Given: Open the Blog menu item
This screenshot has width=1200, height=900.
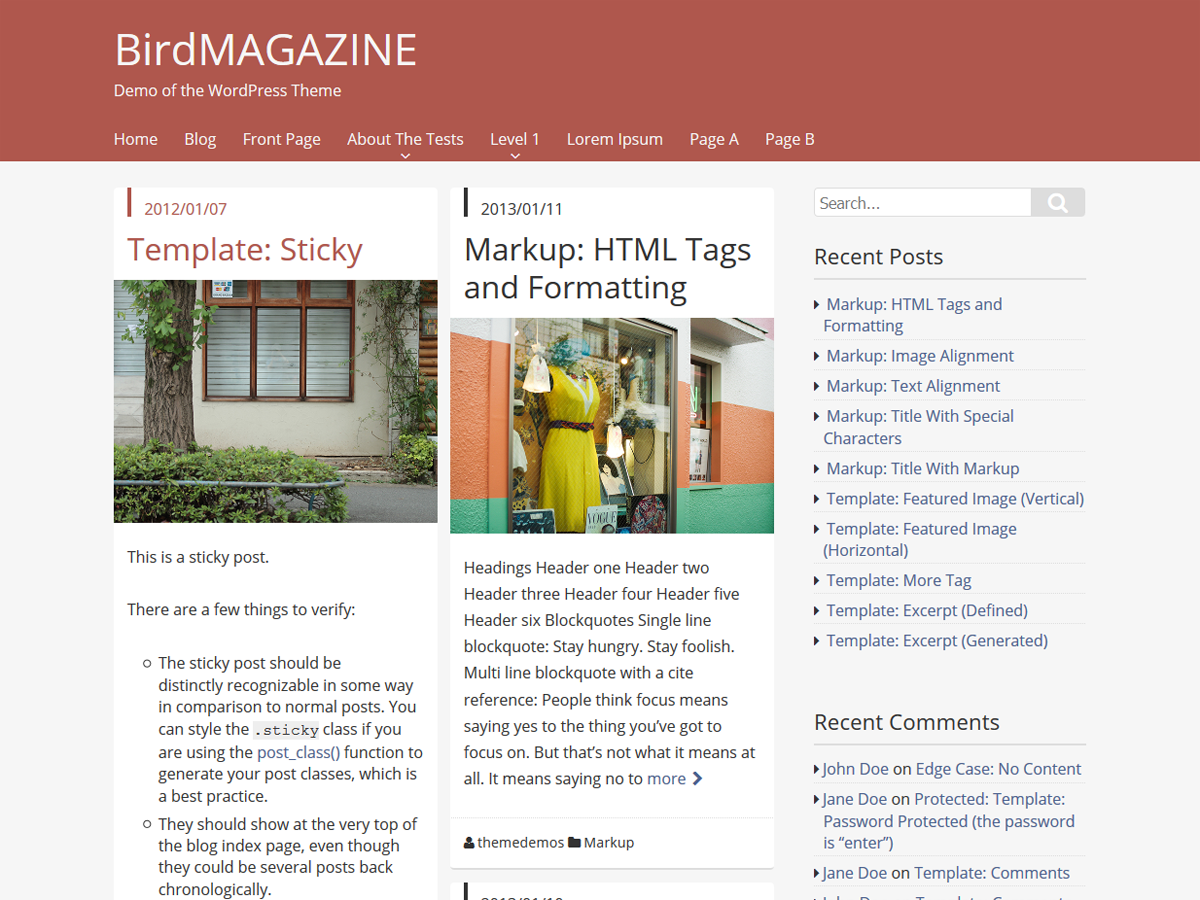Looking at the screenshot, I should (200, 139).
